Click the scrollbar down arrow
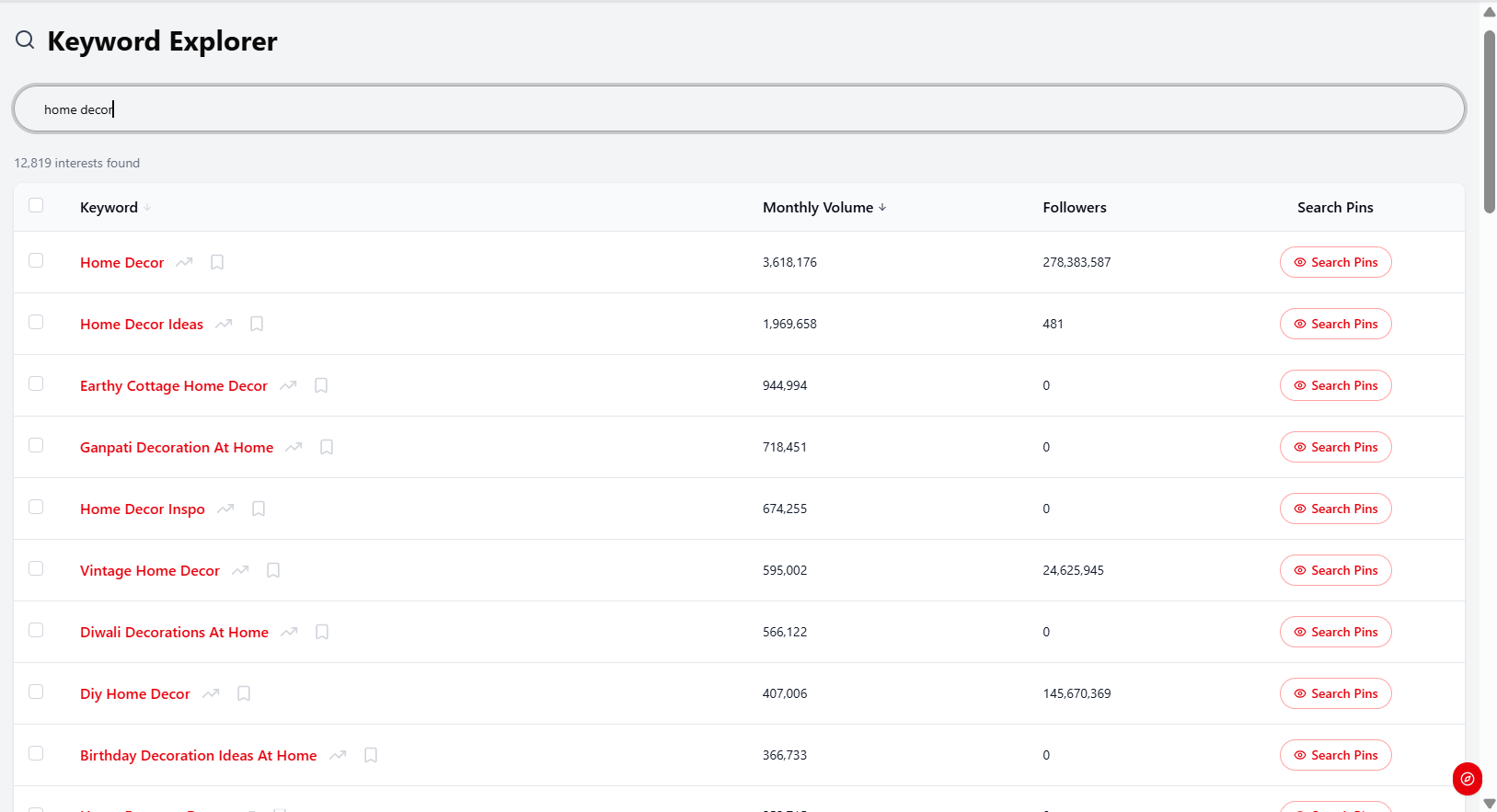 1490,804
